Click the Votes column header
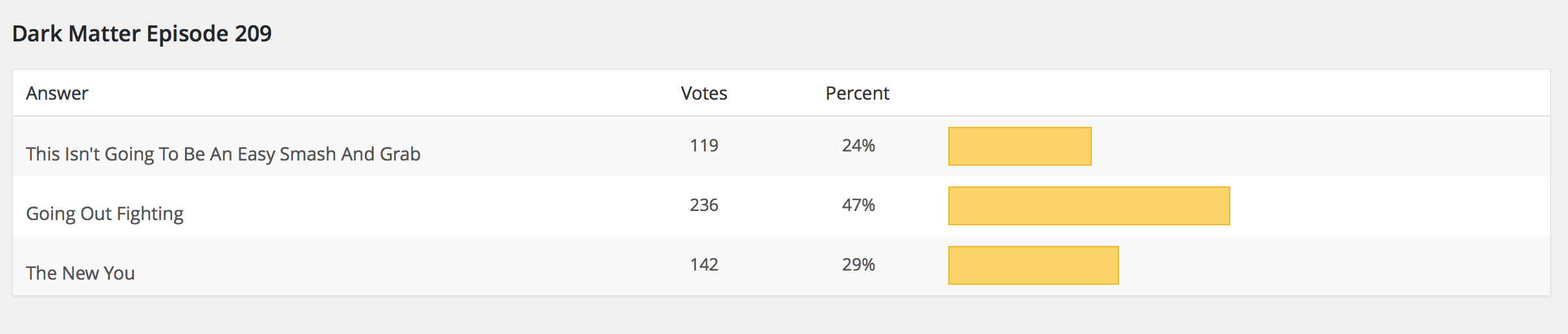The image size is (1568, 334). (704, 93)
